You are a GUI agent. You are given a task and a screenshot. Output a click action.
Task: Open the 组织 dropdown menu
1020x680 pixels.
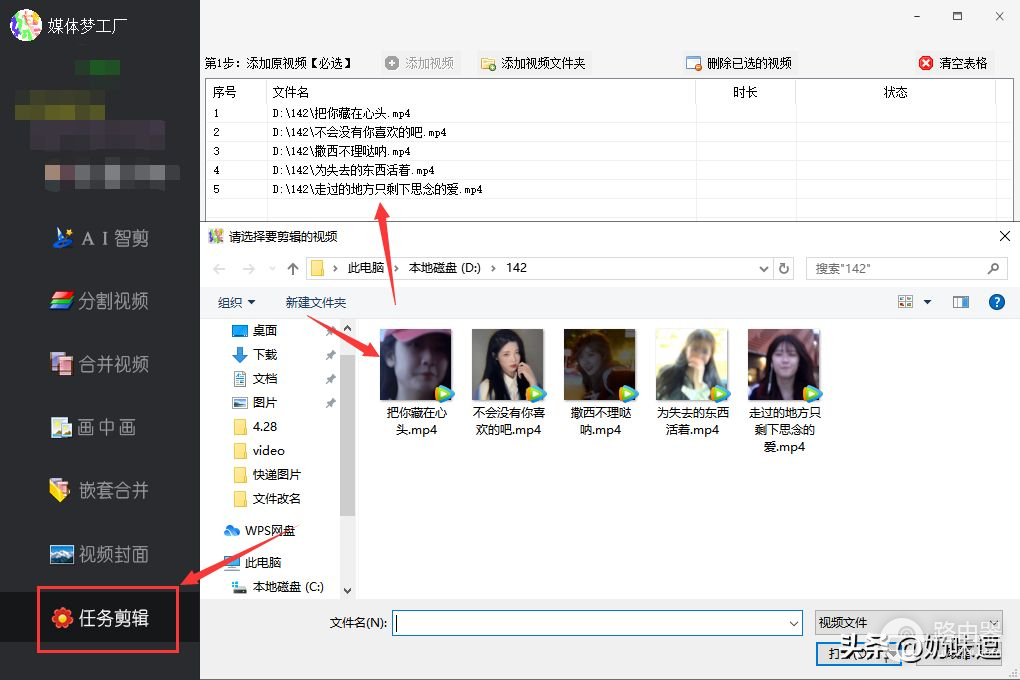[237, 302]
